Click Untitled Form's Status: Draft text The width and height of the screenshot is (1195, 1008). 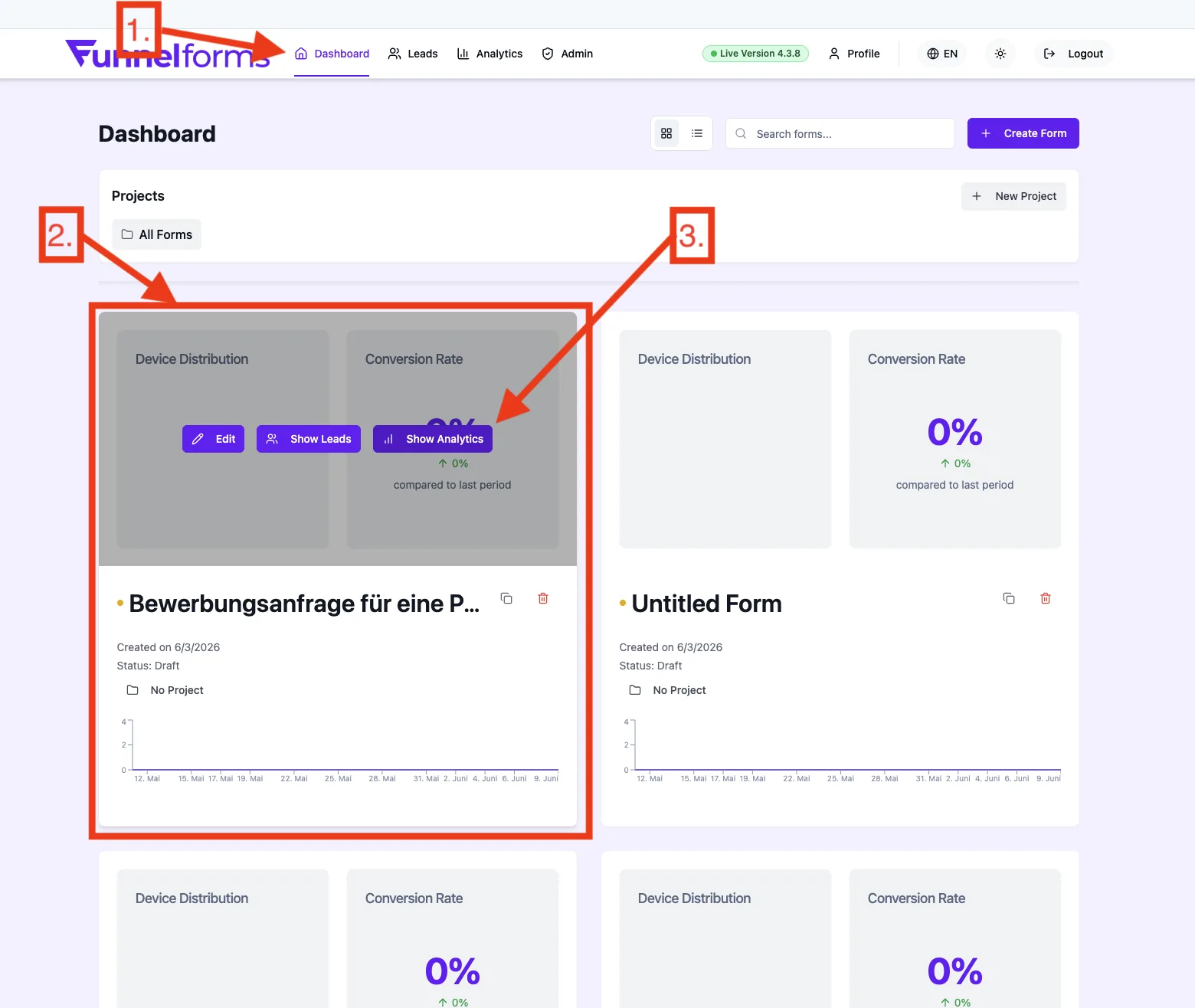(650, 666)
